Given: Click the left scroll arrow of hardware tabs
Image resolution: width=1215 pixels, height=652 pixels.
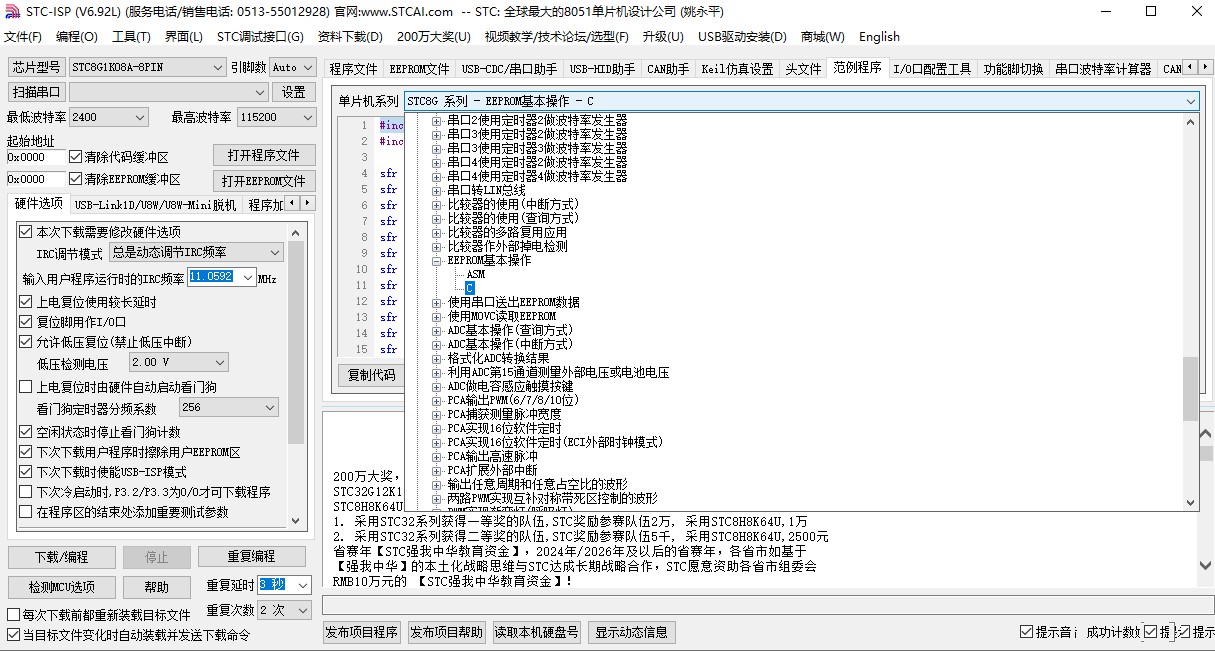Looking at the screenshot, I should (292, 204).
